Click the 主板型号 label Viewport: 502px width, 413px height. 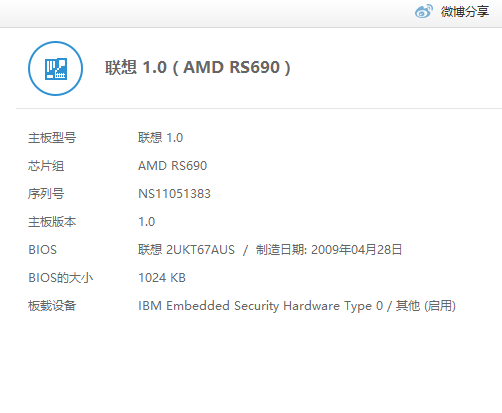52,138
